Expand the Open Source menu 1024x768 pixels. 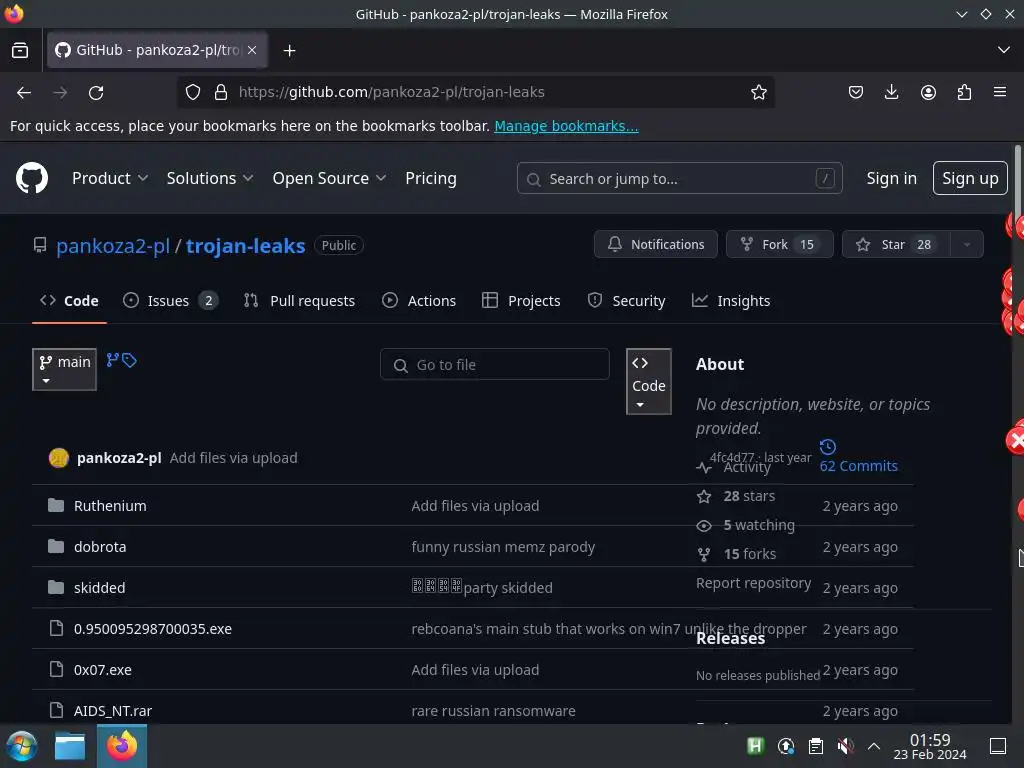(x=329, y=178)
